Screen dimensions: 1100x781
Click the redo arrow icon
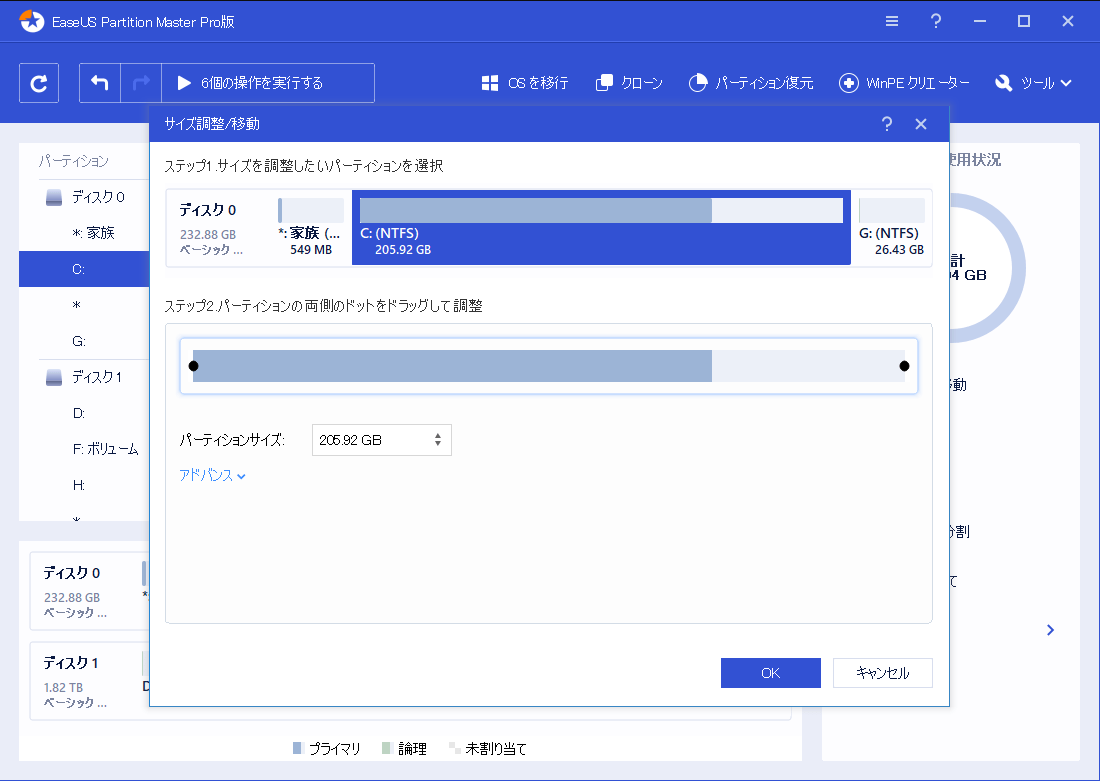tap(141, 83)
